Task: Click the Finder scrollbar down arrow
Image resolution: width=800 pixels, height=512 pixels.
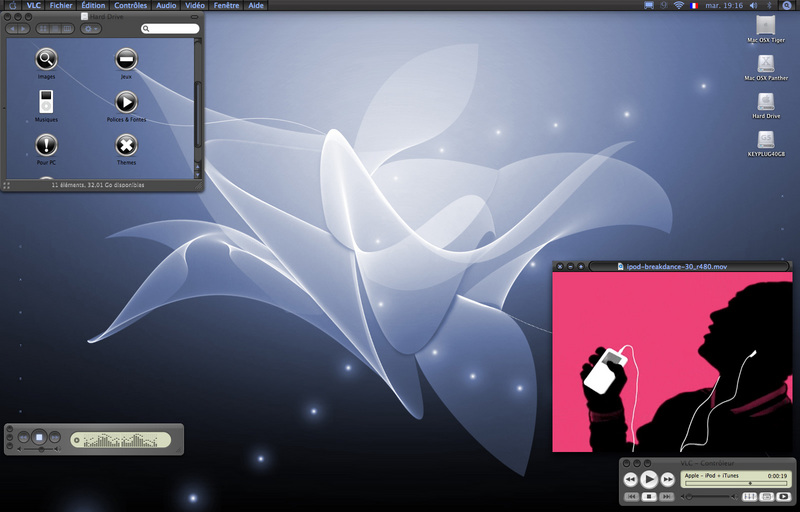Action: [x=197, y=174]
